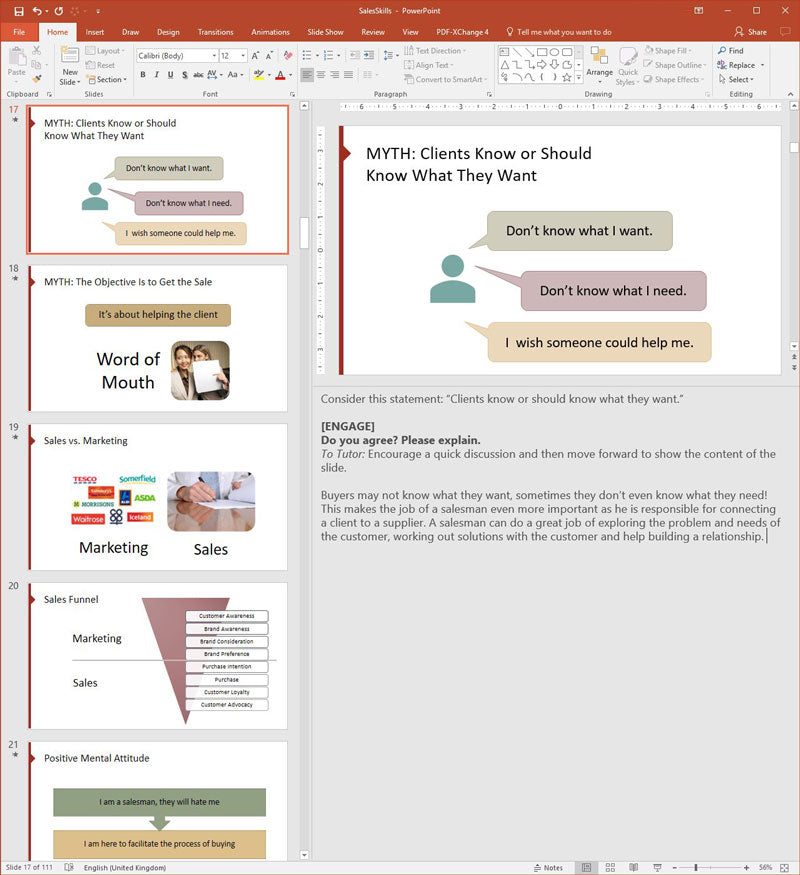Toggle Underline formatting
Viewport: 800px width, 875px height.
point(170,74)
